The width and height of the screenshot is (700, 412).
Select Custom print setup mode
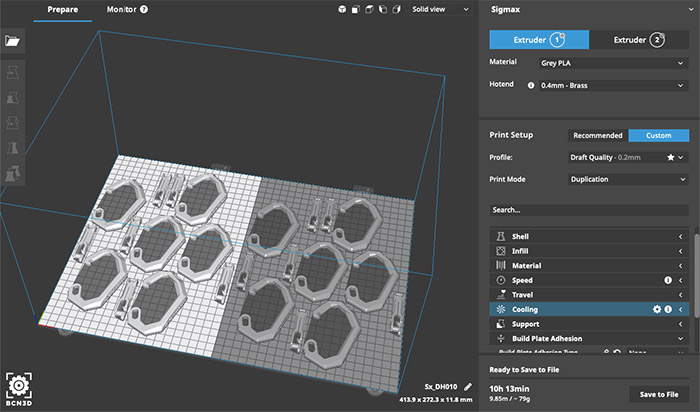click(658, 136)
